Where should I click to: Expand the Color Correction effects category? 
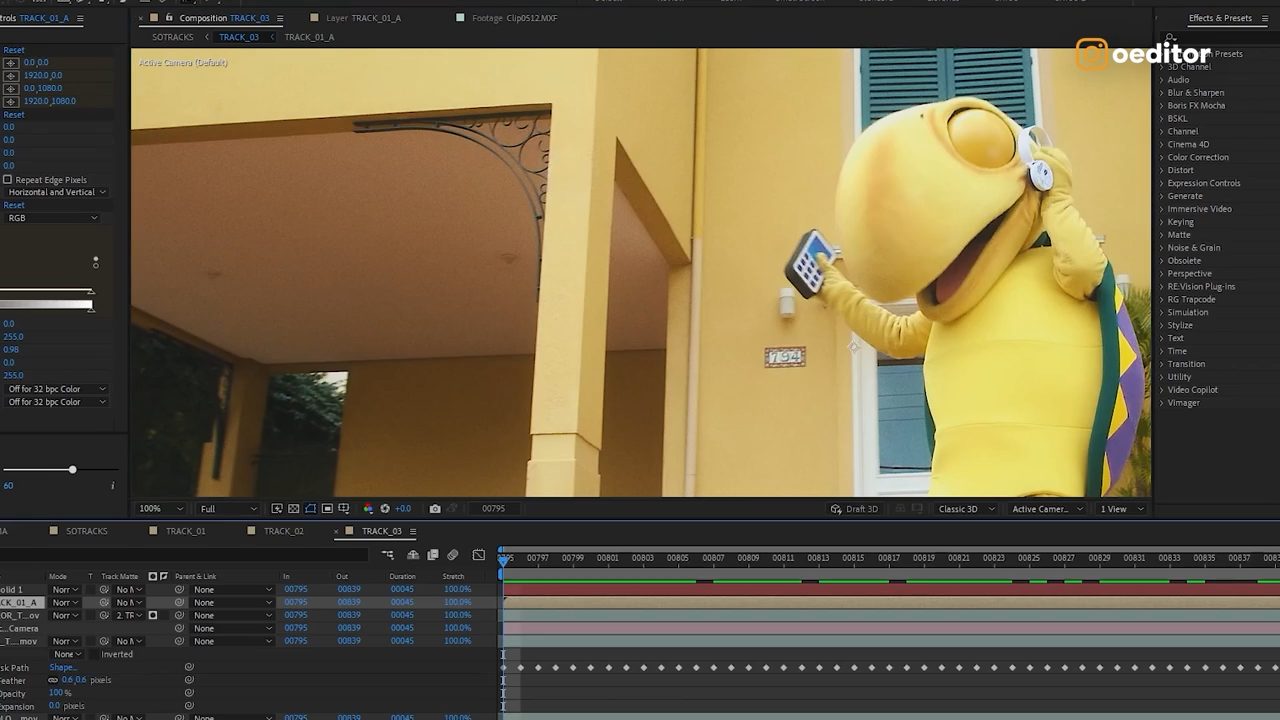pyautogui.click(x=1161, y=158)
